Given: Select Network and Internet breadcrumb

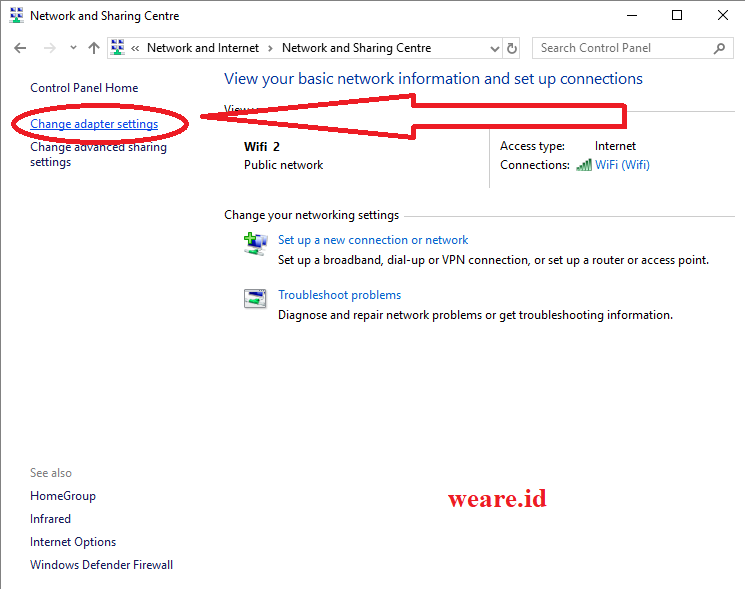Looking at the screenshot, I should click(x=203, y=48).
